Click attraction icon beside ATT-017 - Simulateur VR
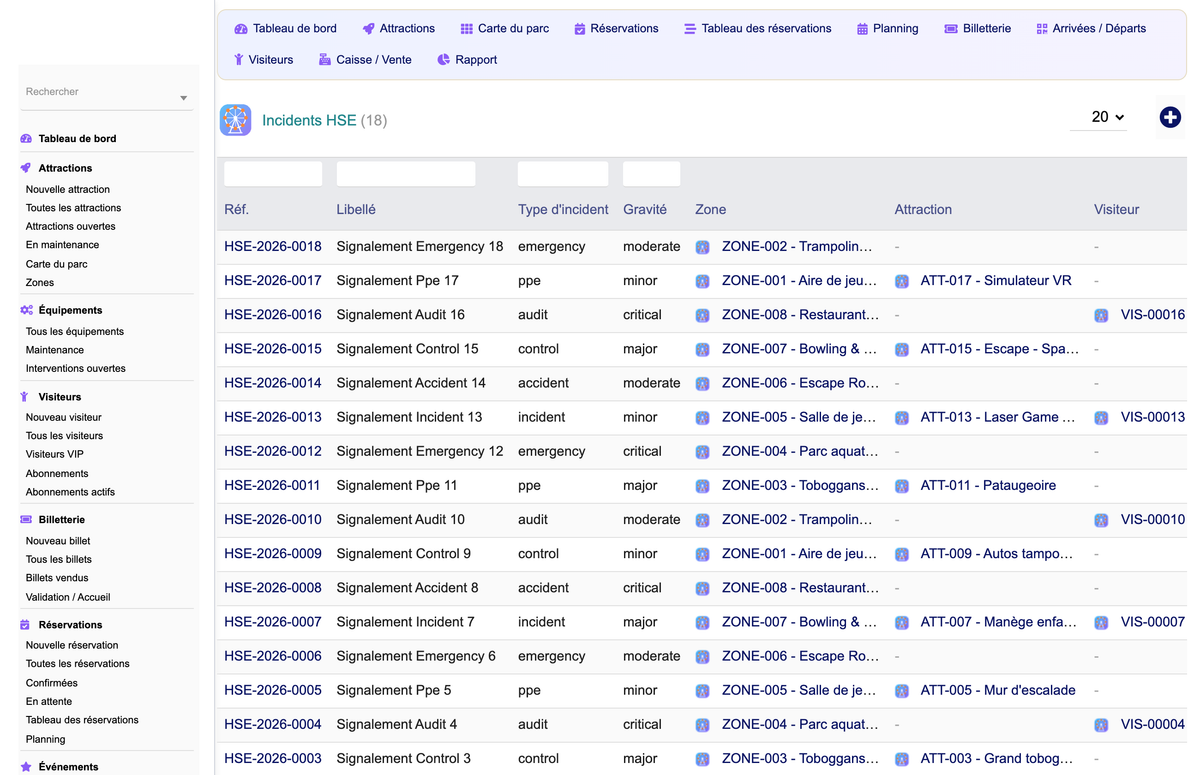Viewport: 1200px width, 775px height. coord(902,281)
